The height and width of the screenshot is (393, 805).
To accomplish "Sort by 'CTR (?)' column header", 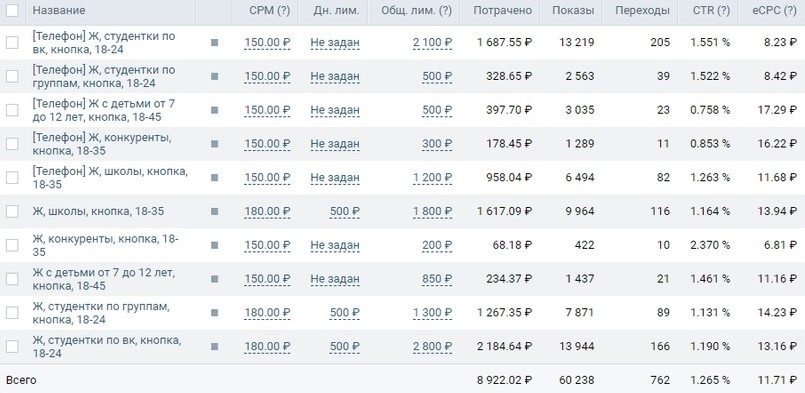I will [710, 10].
